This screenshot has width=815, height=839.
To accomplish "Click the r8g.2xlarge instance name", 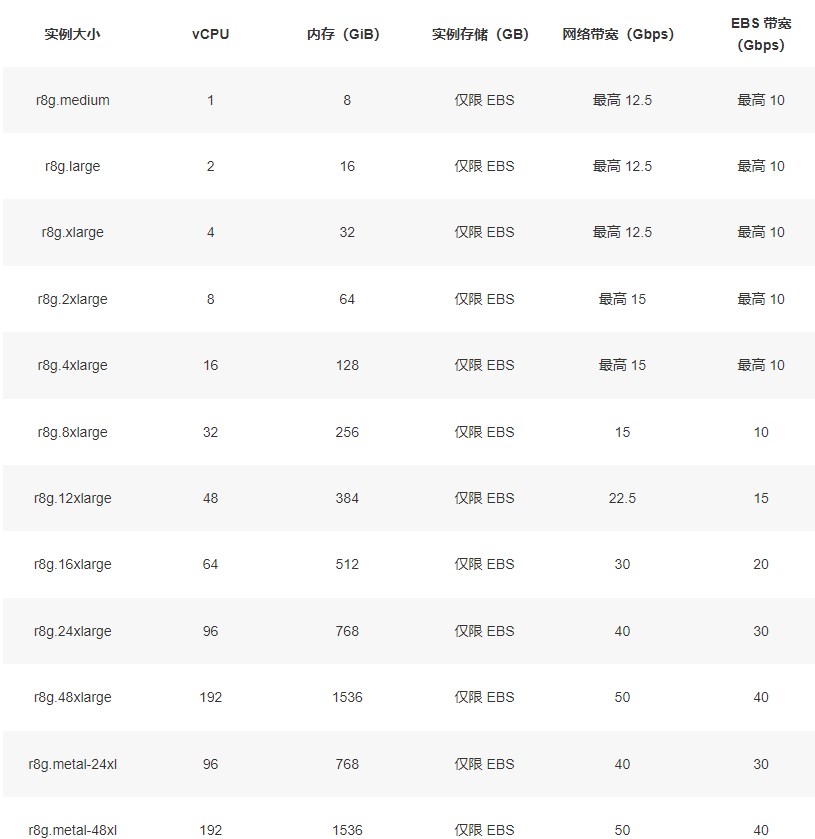I will tap(72, 299).
